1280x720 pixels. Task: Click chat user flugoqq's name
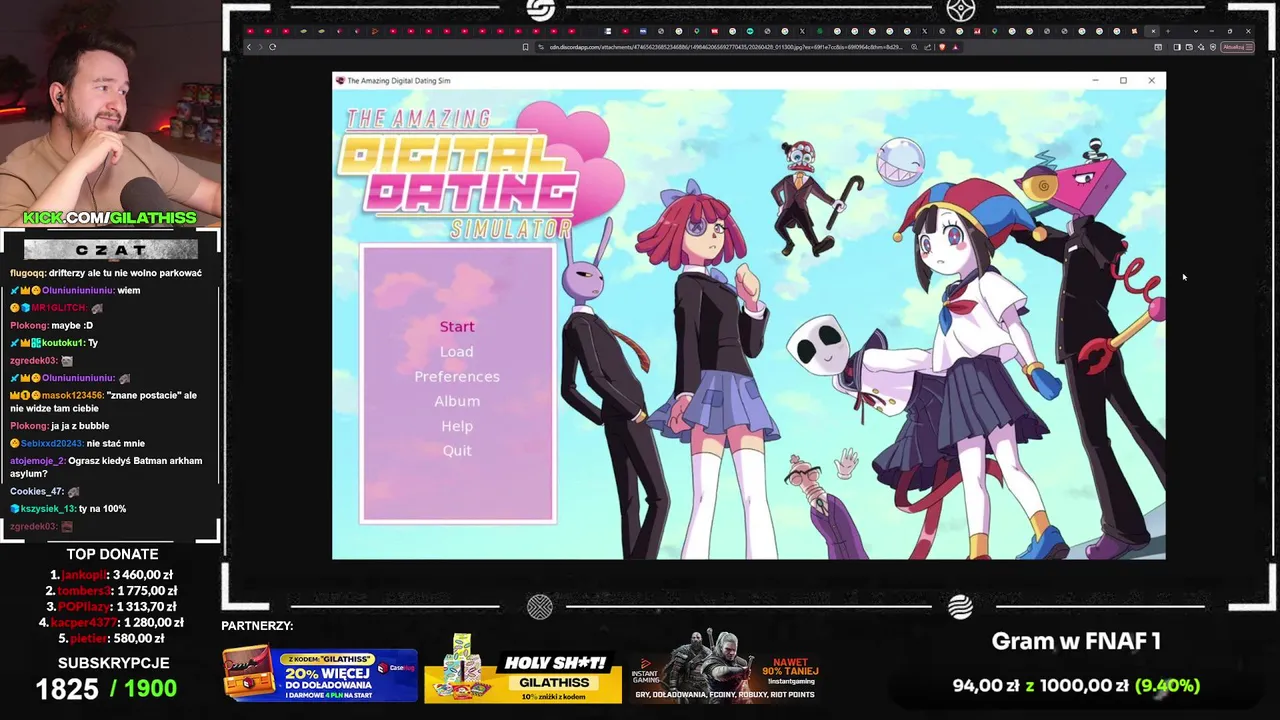coord(28,273)
